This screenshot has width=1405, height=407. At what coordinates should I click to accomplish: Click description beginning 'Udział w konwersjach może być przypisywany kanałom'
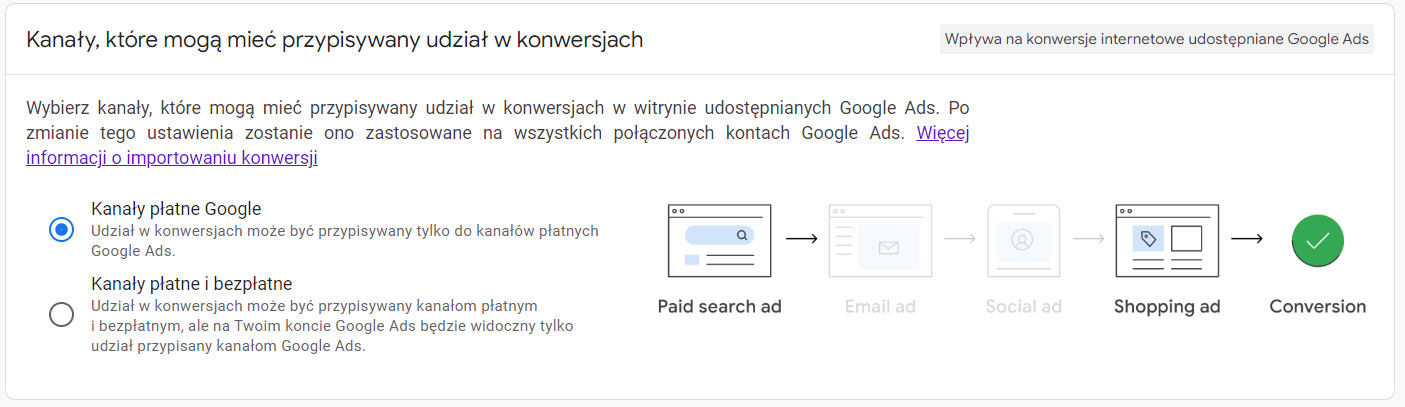pyautogui.click(x=332, y=326)
